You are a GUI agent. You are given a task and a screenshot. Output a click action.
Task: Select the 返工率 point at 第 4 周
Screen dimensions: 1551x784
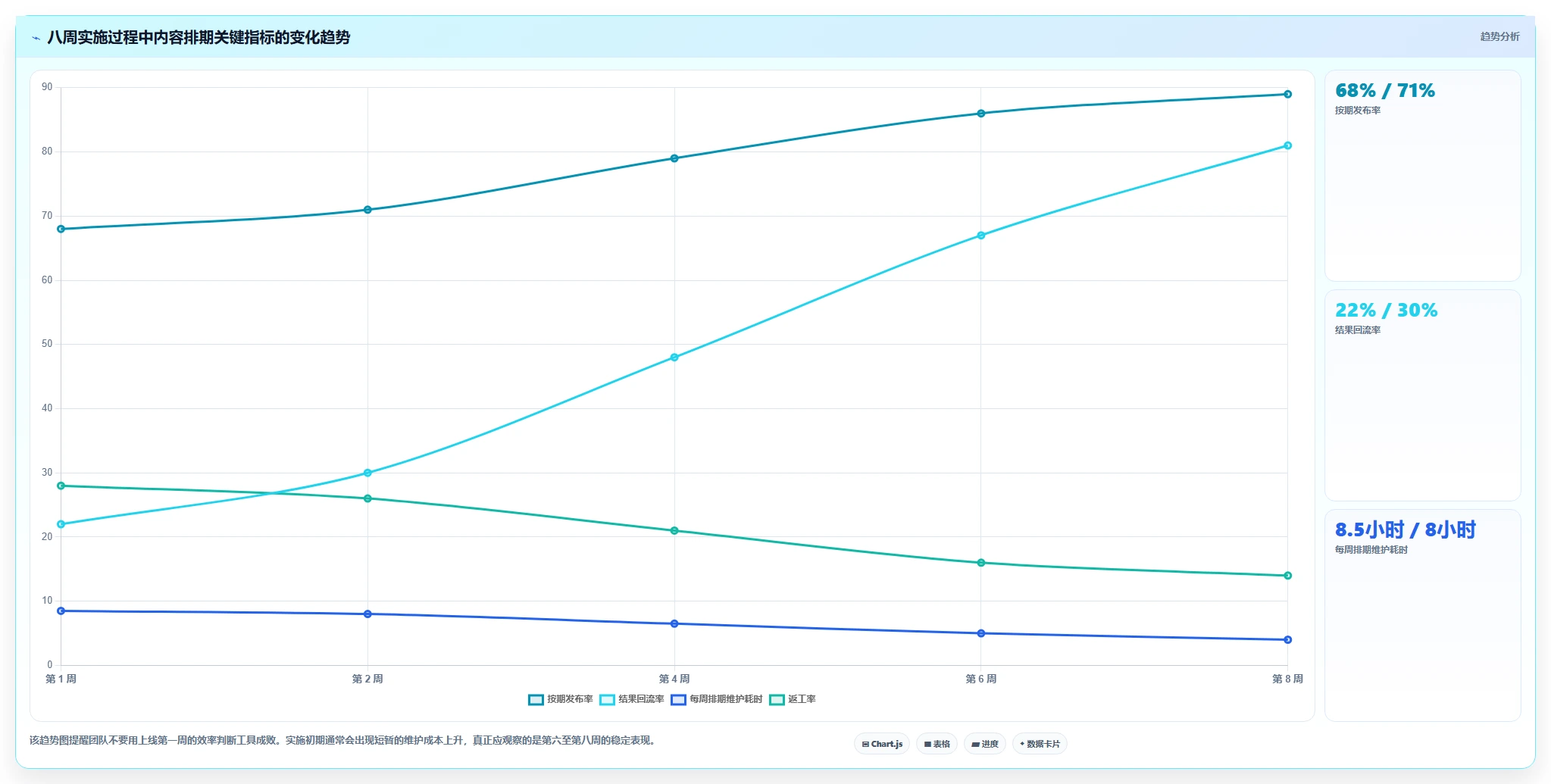pos(674,530)
